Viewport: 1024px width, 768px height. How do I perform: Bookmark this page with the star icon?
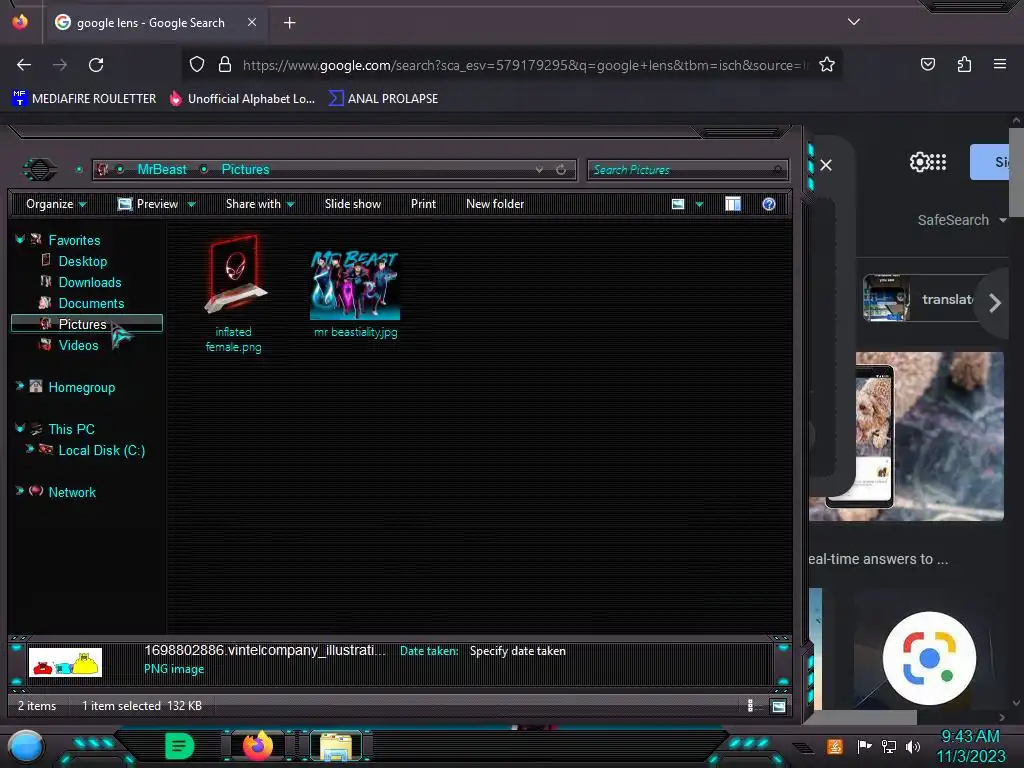pos(827,64)
